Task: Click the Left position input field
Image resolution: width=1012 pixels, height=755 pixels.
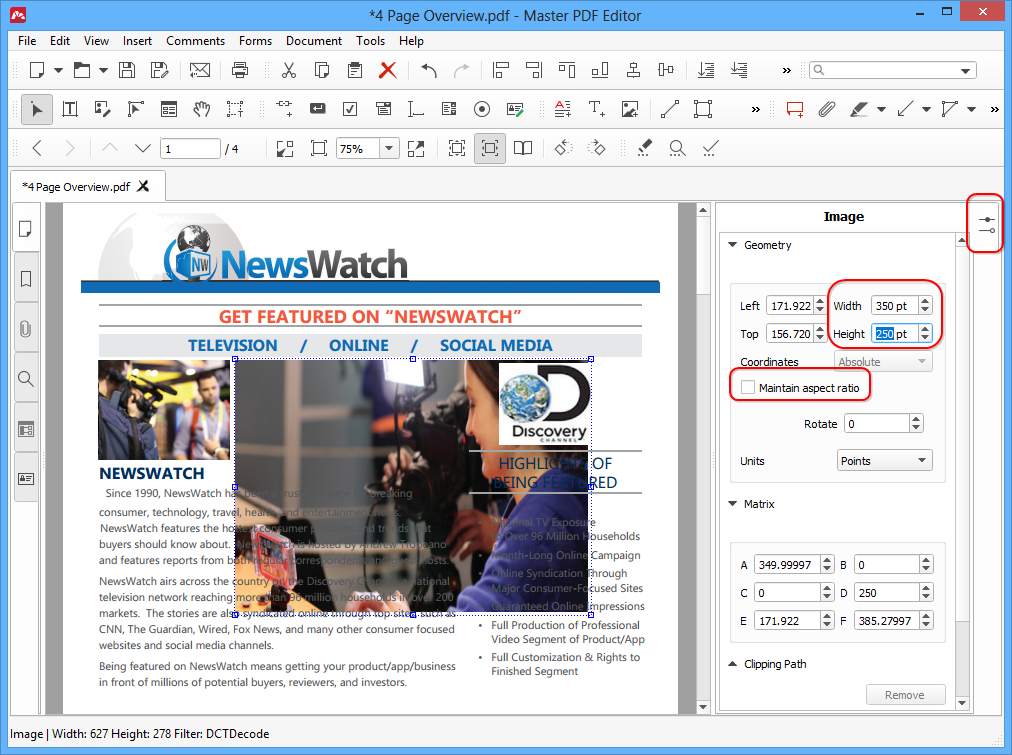Action: [790, 305]
